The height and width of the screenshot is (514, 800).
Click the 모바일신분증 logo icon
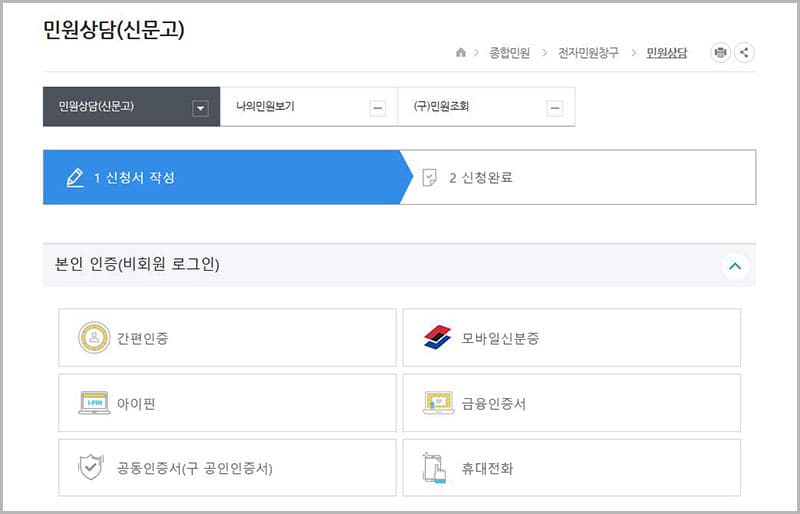(x=438, y=338)
